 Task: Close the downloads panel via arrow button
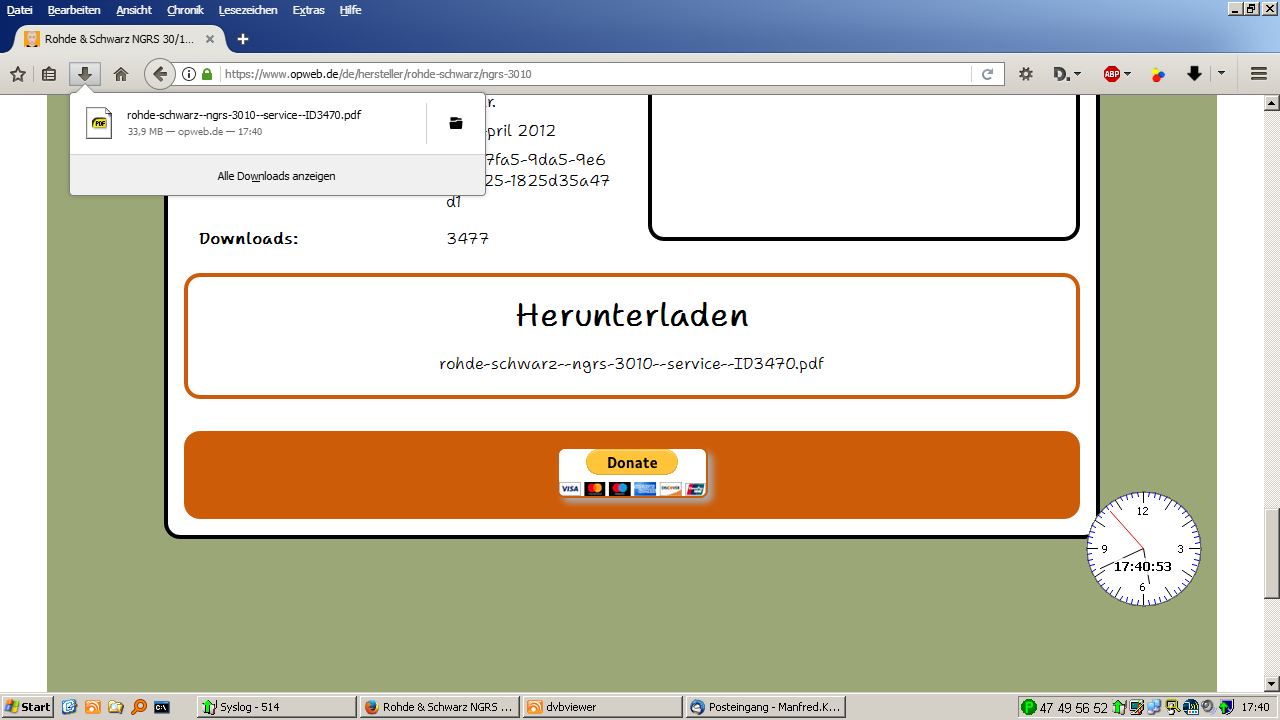[x=85, y=74]
